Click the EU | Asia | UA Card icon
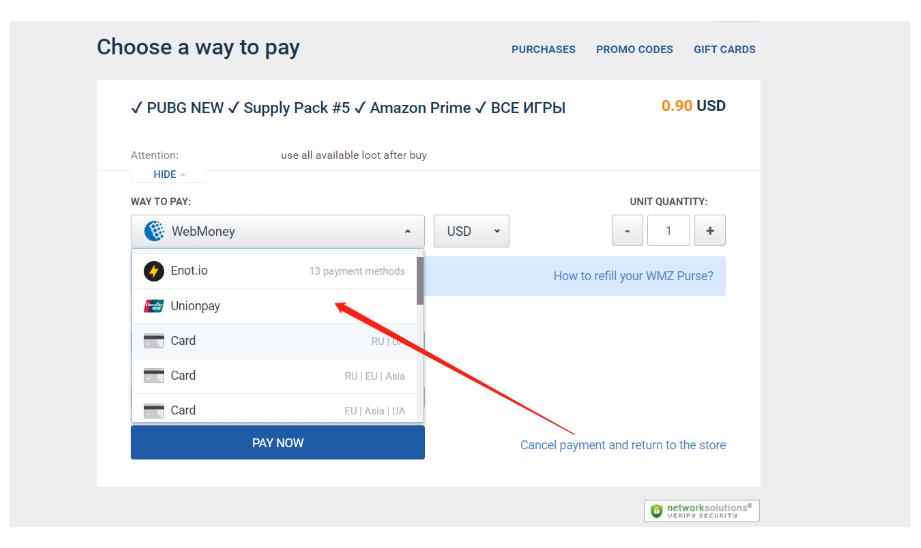 point(154,410)
